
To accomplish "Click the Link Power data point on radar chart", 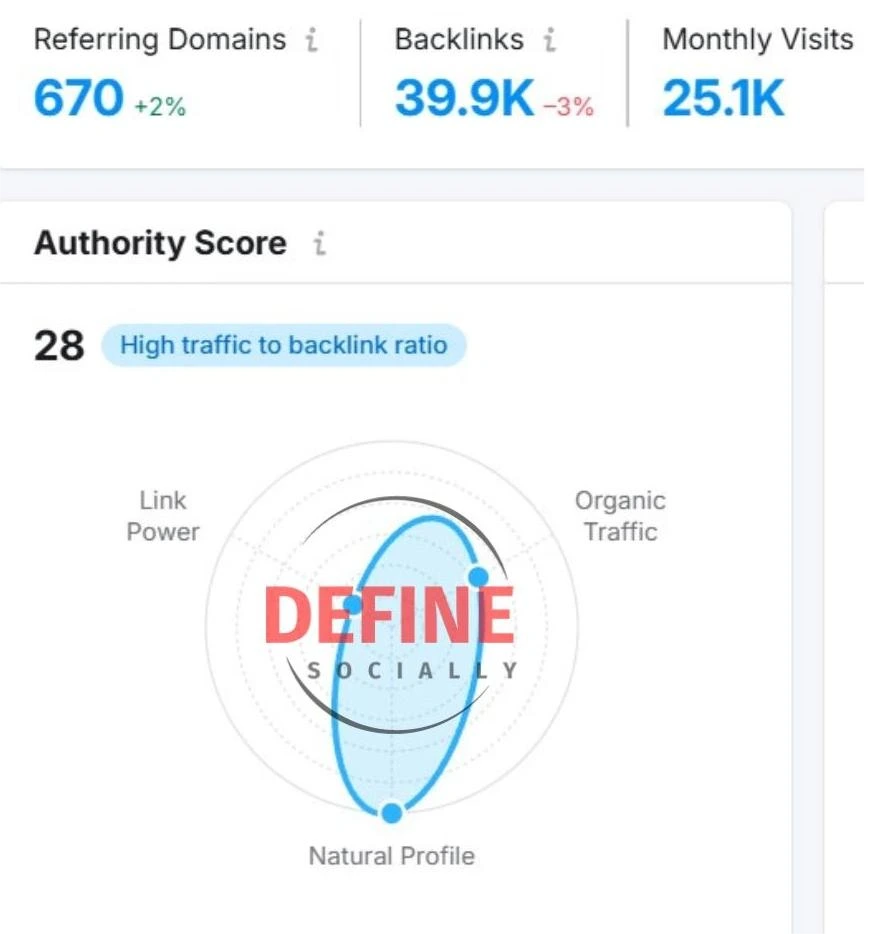I will (x=352, y=604).
